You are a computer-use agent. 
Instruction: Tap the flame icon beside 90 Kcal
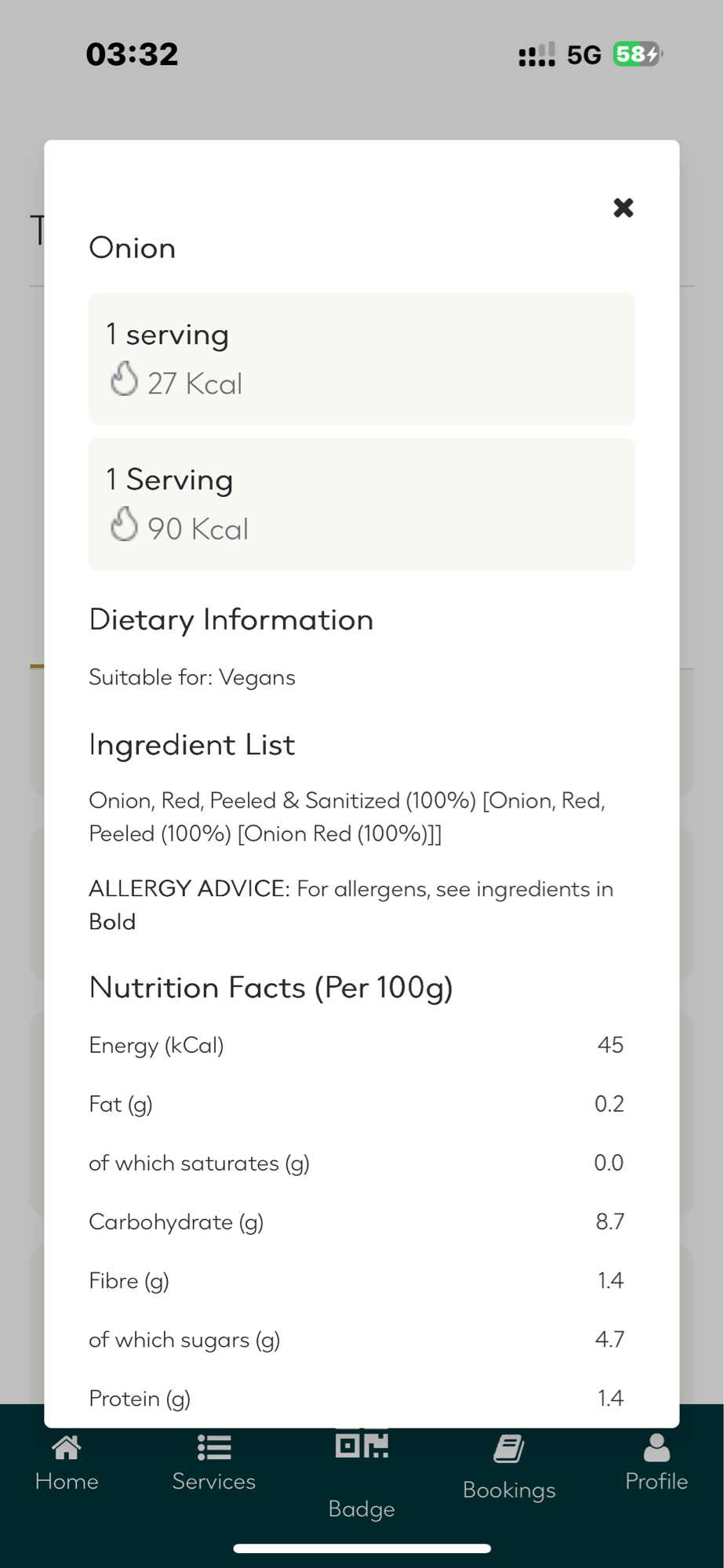coord(124,524)
